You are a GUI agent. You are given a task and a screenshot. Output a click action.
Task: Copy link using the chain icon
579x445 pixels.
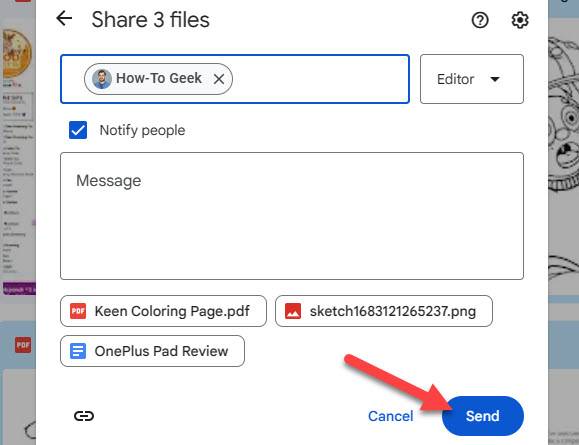84,416
